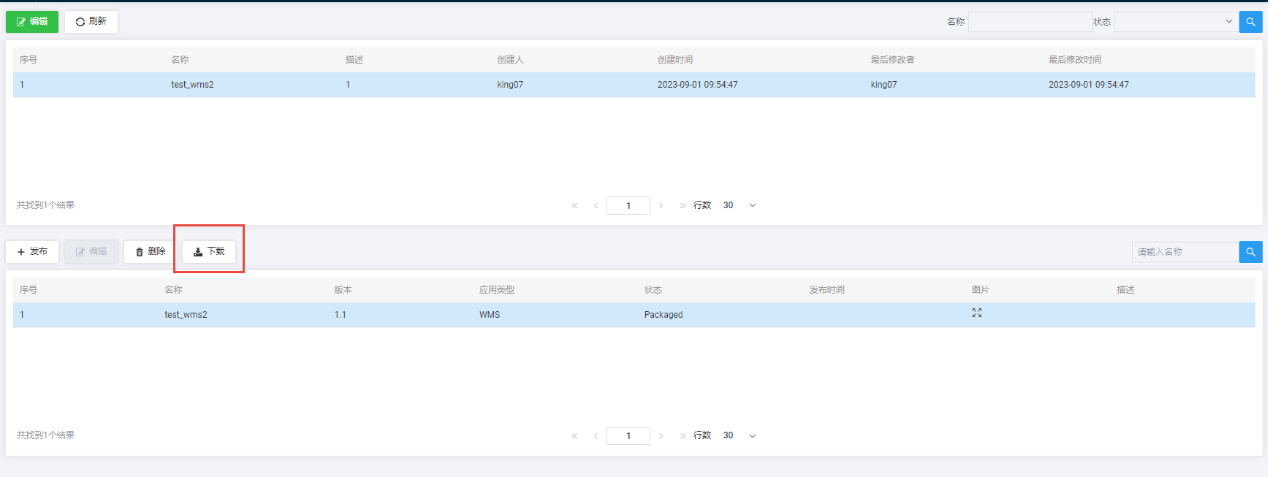Open lower table 行数 rows-per-page dropdown
This screenshot has width=1270, height=477.
coord(740,436)
